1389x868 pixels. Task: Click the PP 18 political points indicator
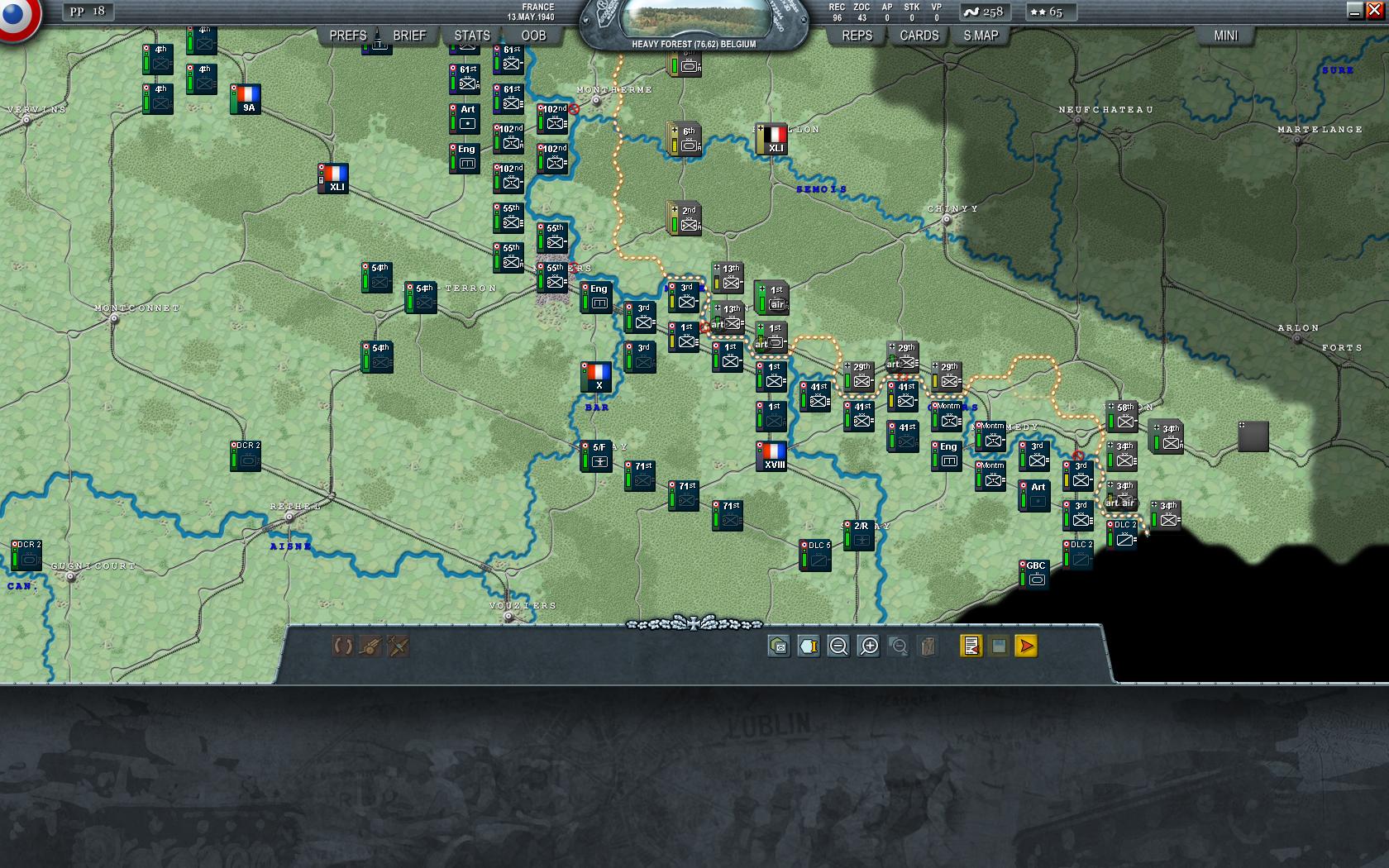(x=89, y=12)
